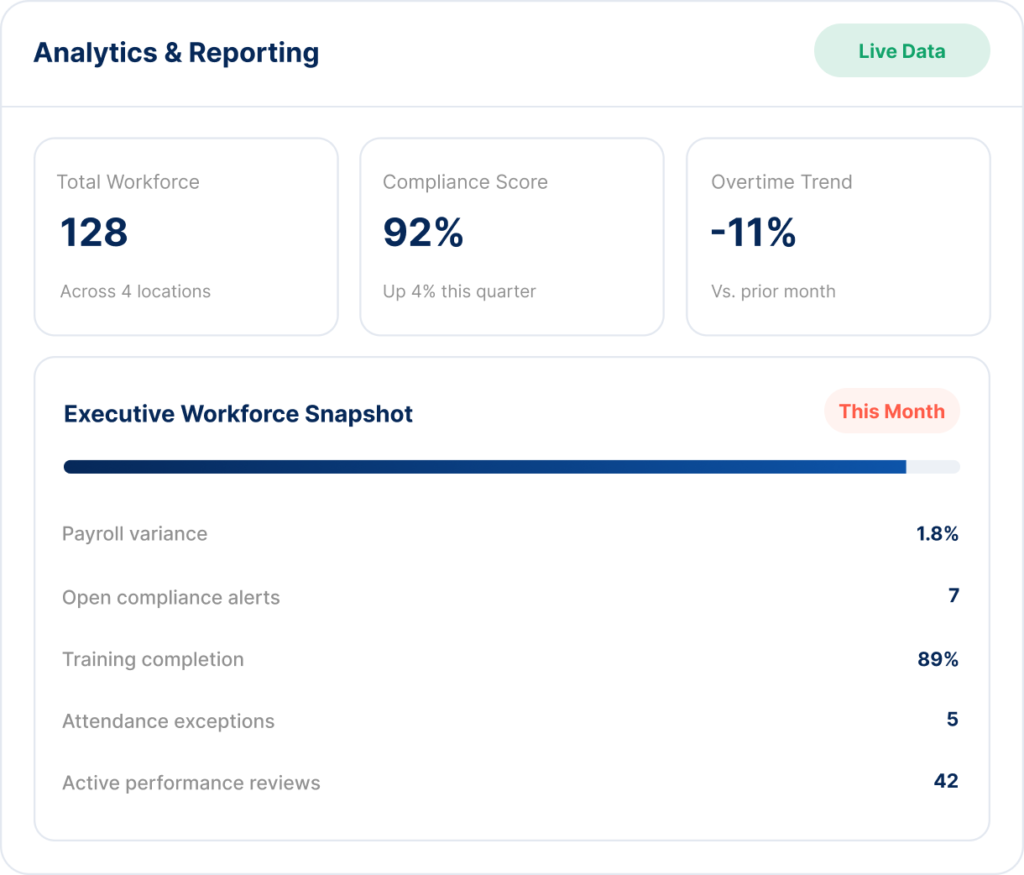Select the Attendance exceptions row
Screen dimensions: 1024x875
pos(511,721)
